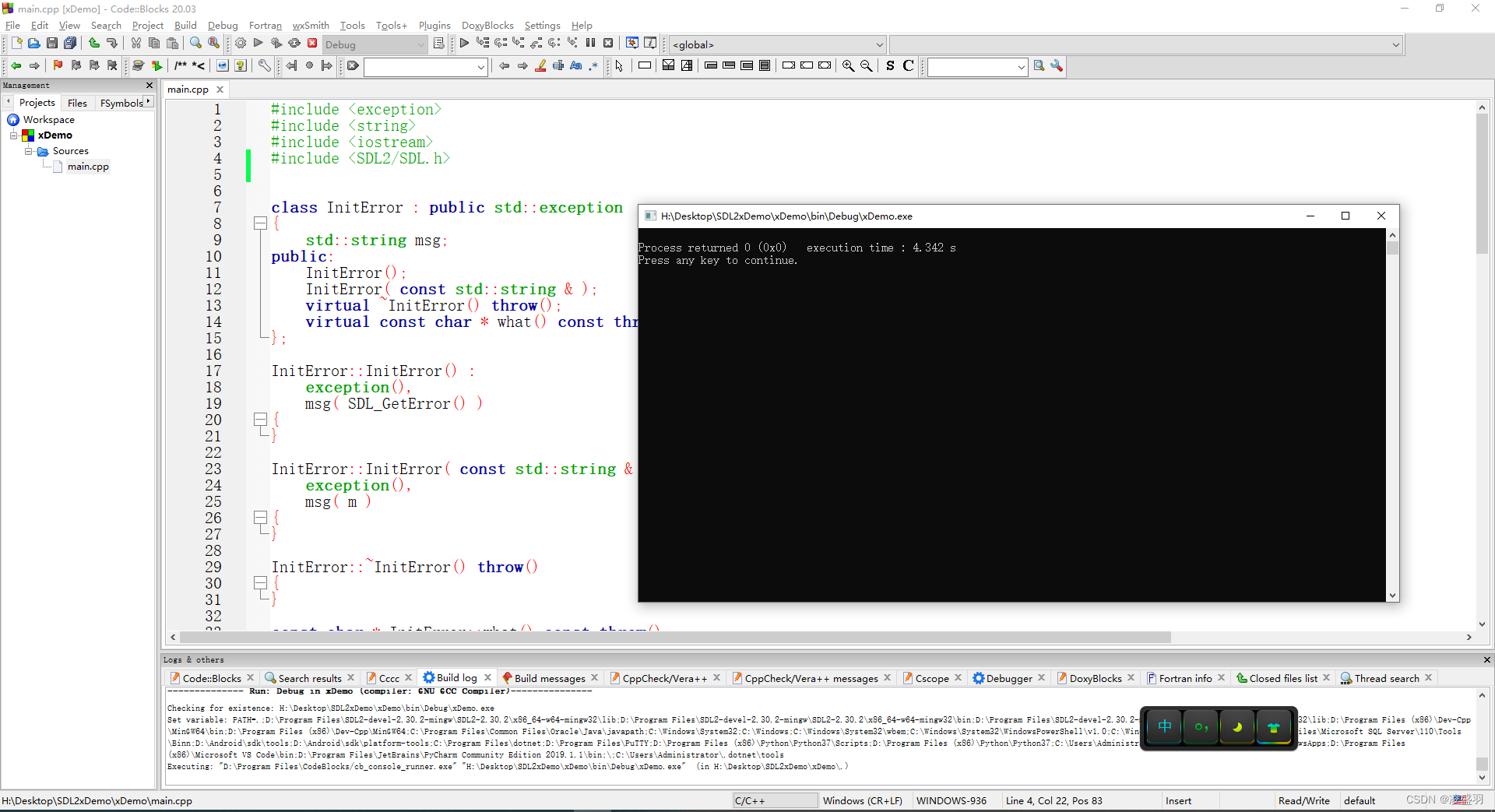
Task: Collapse the xDemo project tree node
Action: 13,135
